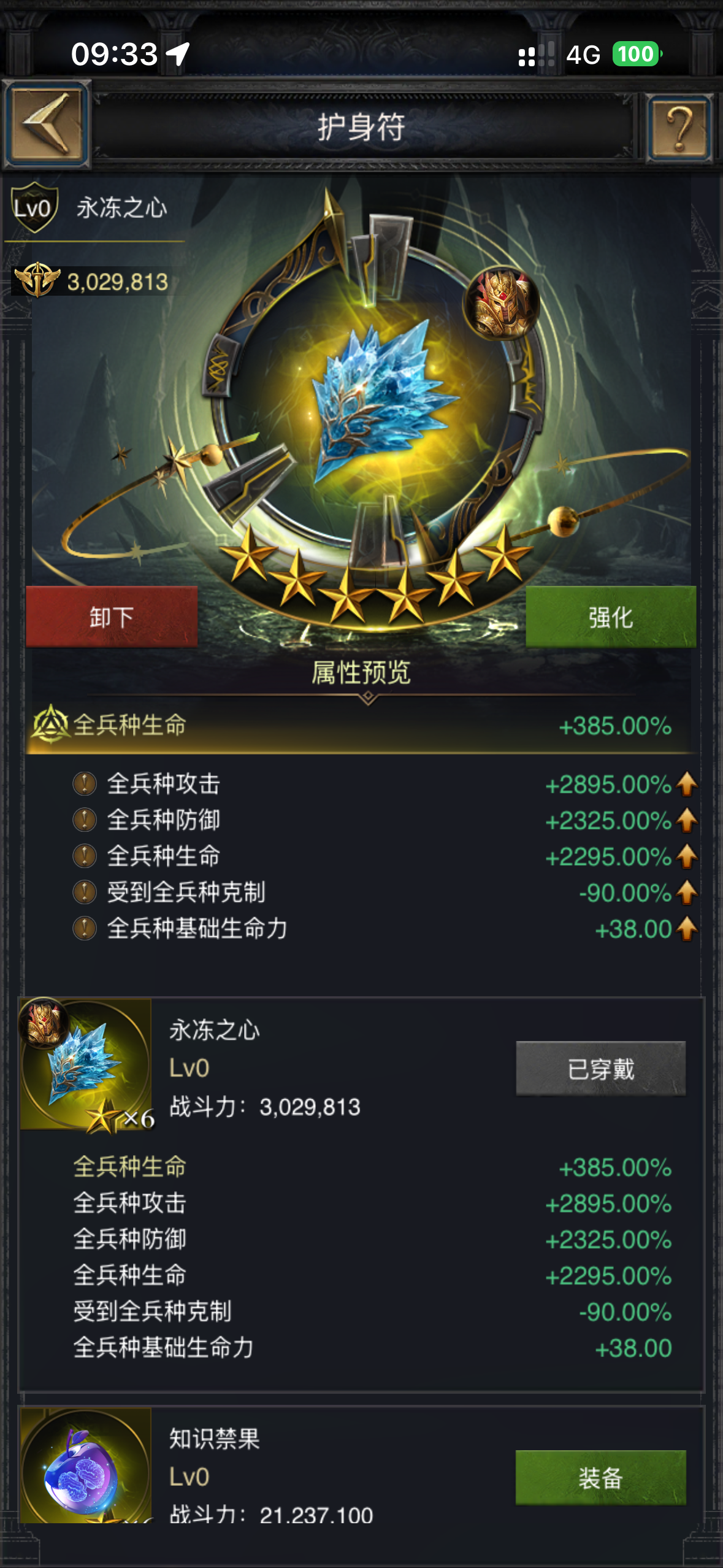
Task: Tap info icon beside 全兵种攻击
Action: 85,783
